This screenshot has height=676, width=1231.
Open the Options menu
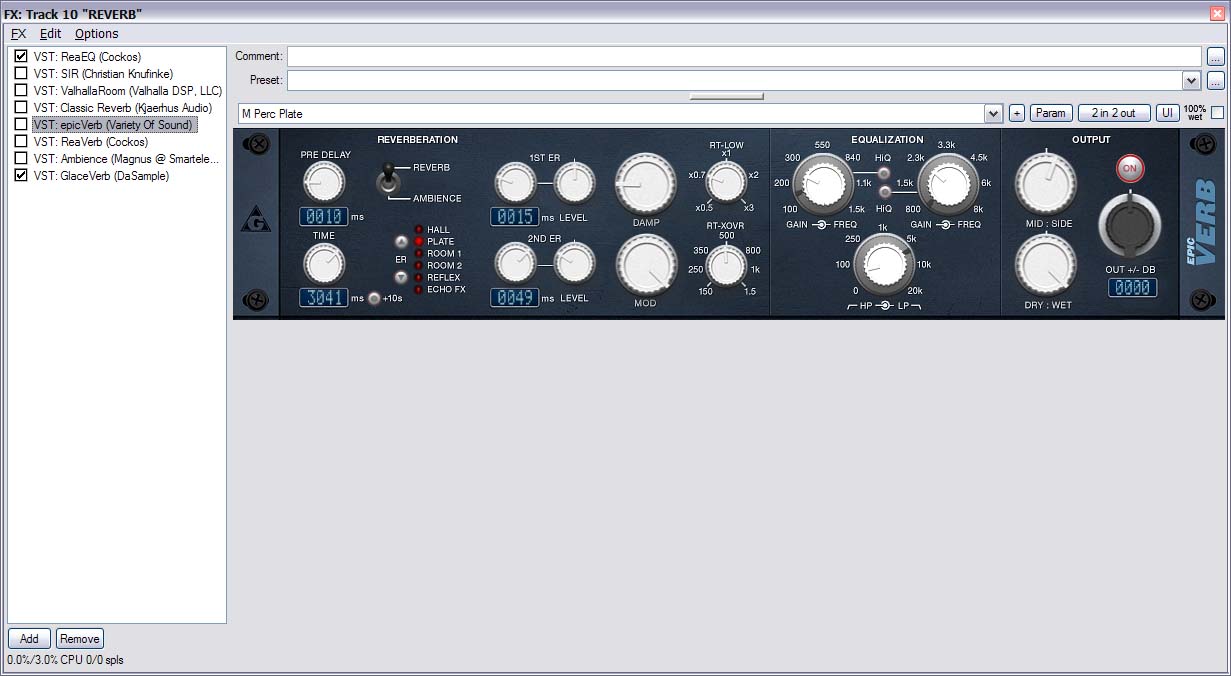[x=96, y=33]
